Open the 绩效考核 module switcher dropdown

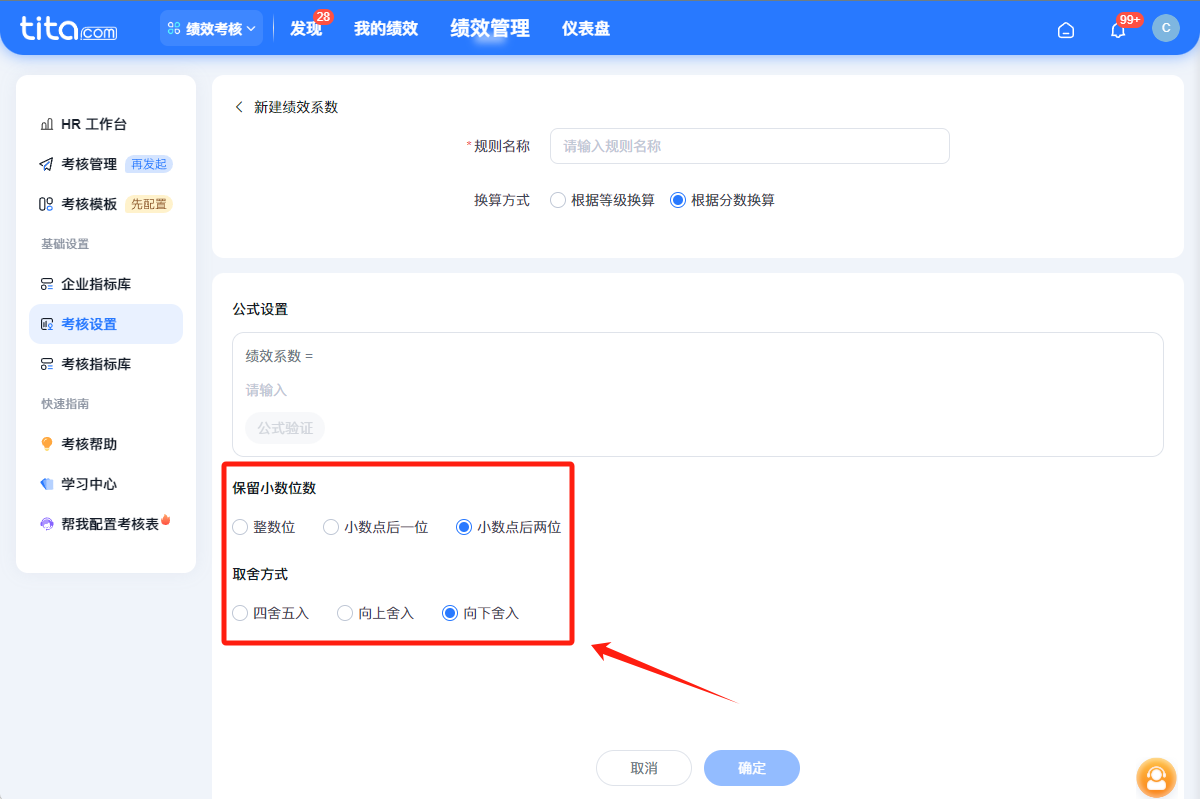pyautogui.click(x=211, y=27)
